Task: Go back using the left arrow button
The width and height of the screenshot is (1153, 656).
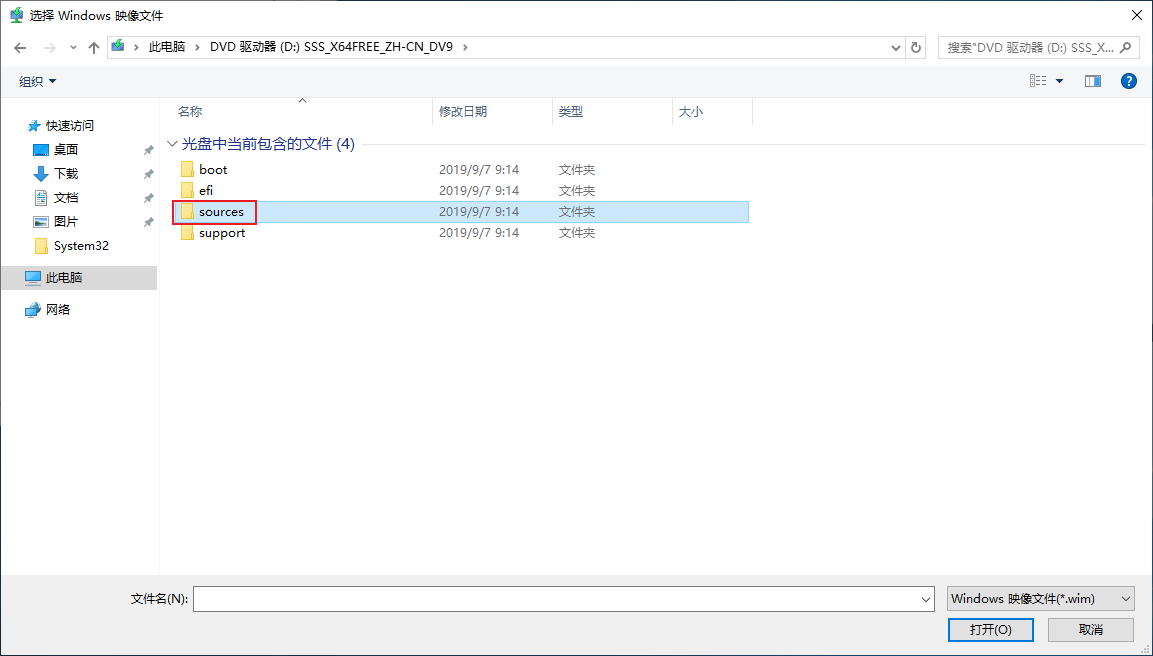Action: pyautogui.click(x=21, y=48)
